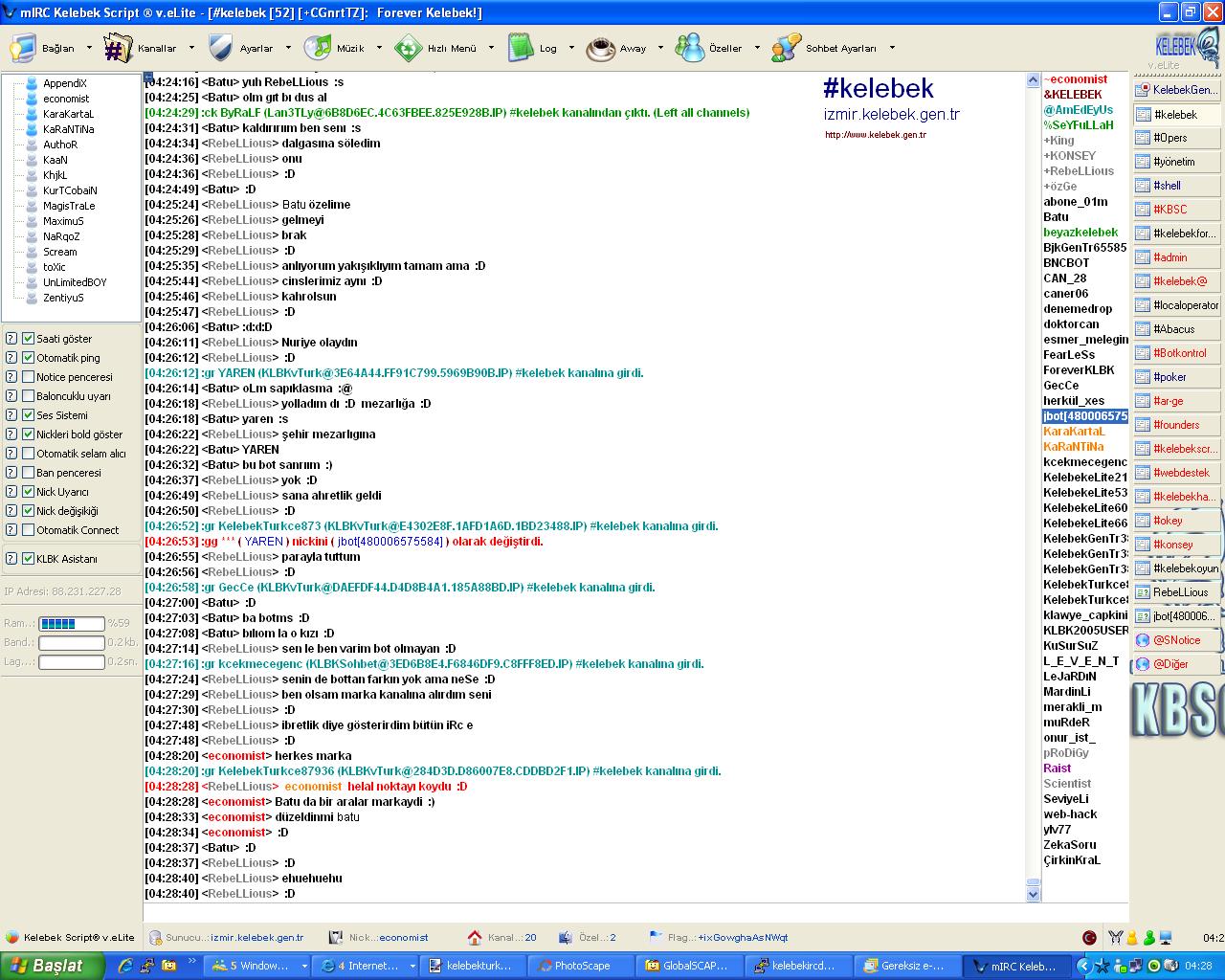Enable Otomatik selam alıcı checkbox
This screenshot has width=1225, height=980.
pos(29,454)
